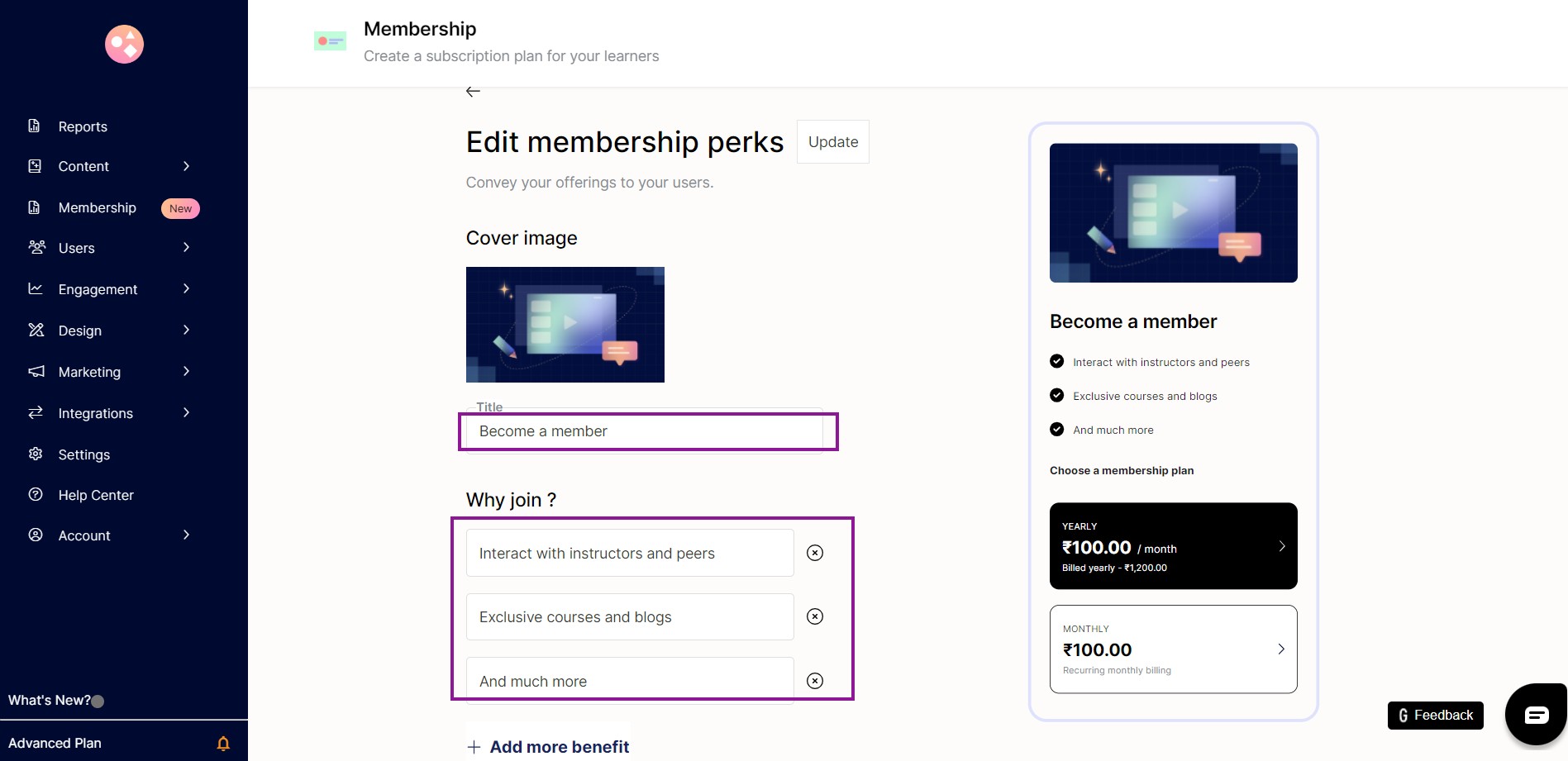Click Advanced Plan label
The image size is (1568, 761).
click(x=55, y=743)
